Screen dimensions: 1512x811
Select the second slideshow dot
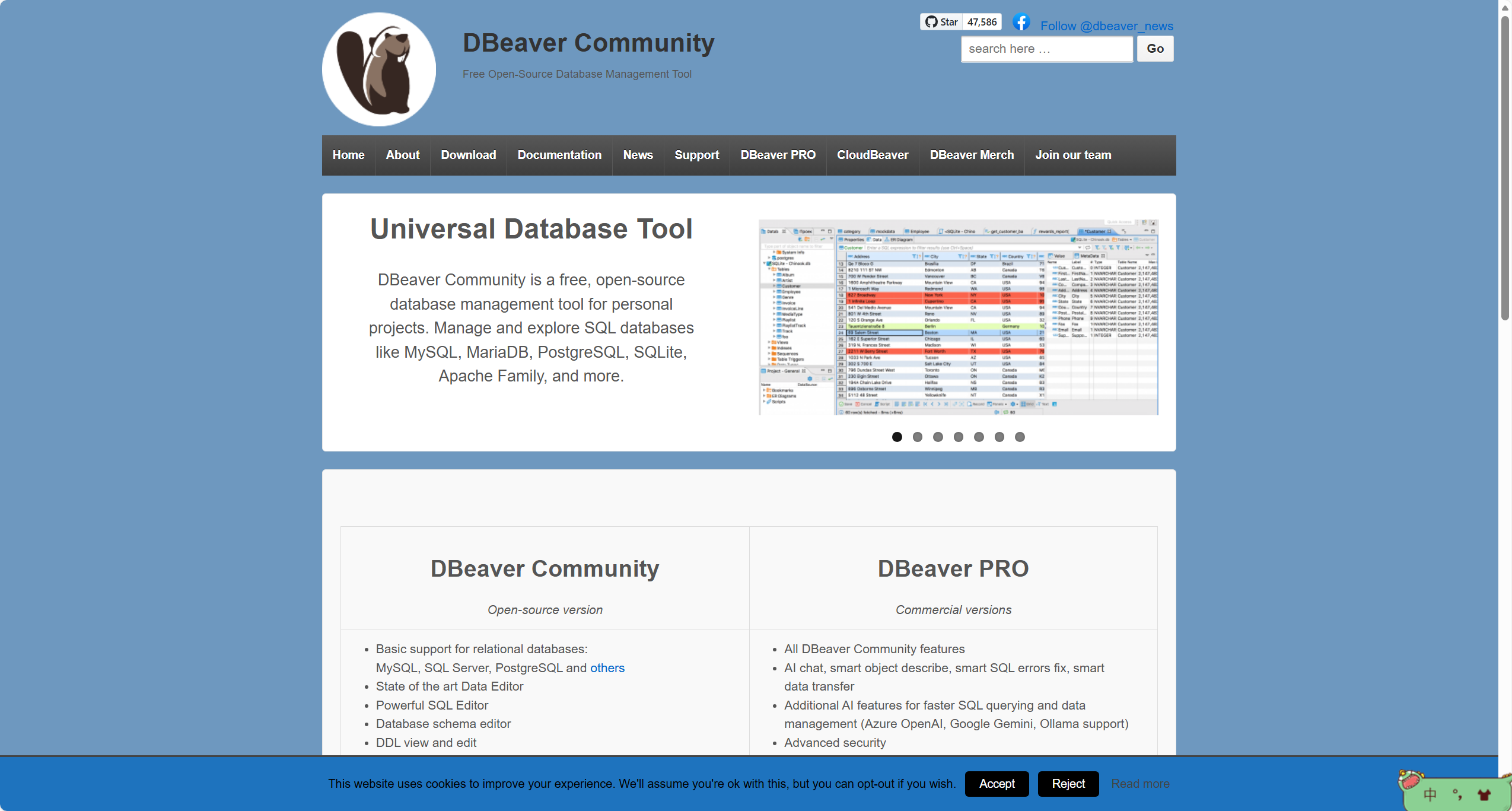tap(918, 437)
